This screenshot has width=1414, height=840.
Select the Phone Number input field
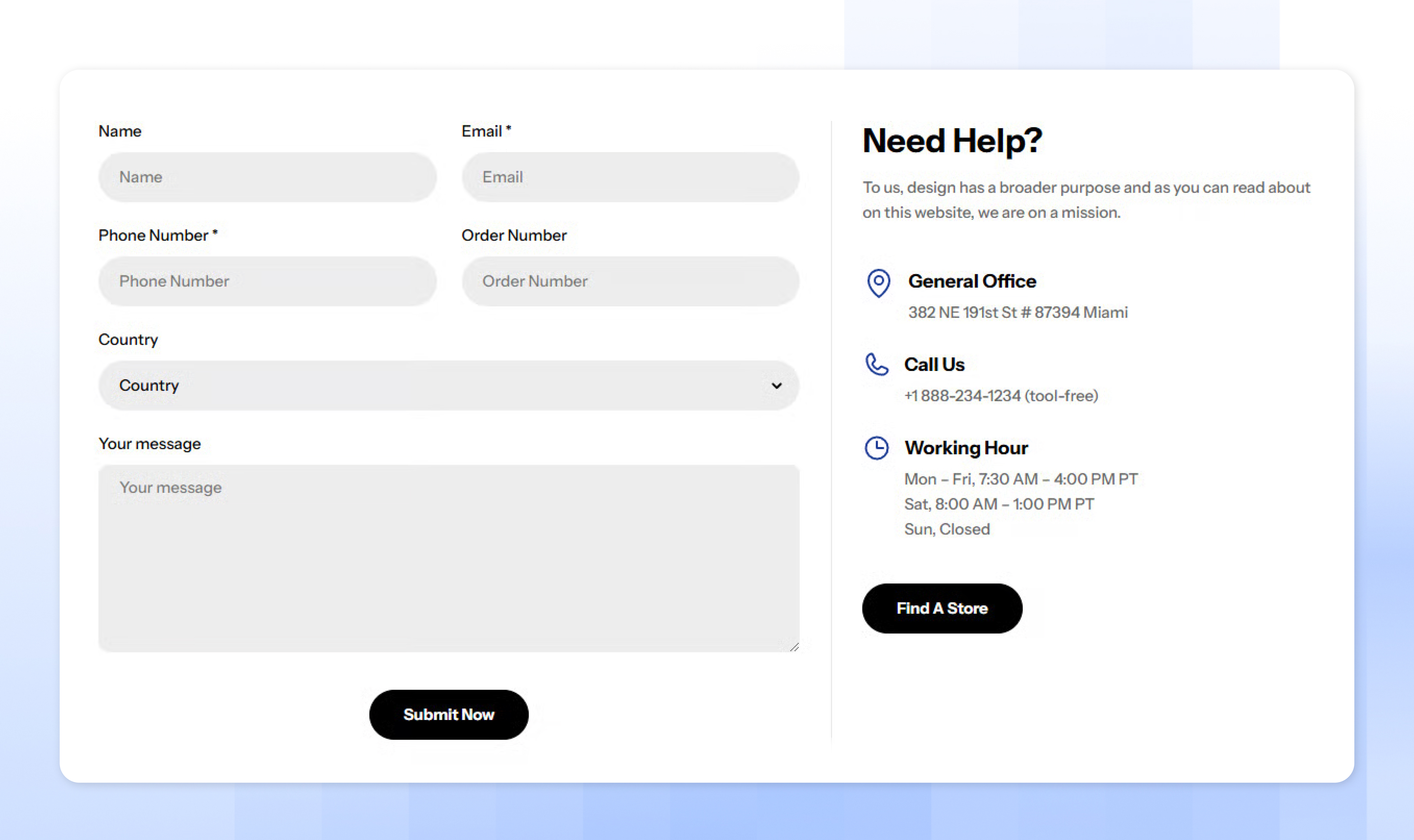click(268, 281)
